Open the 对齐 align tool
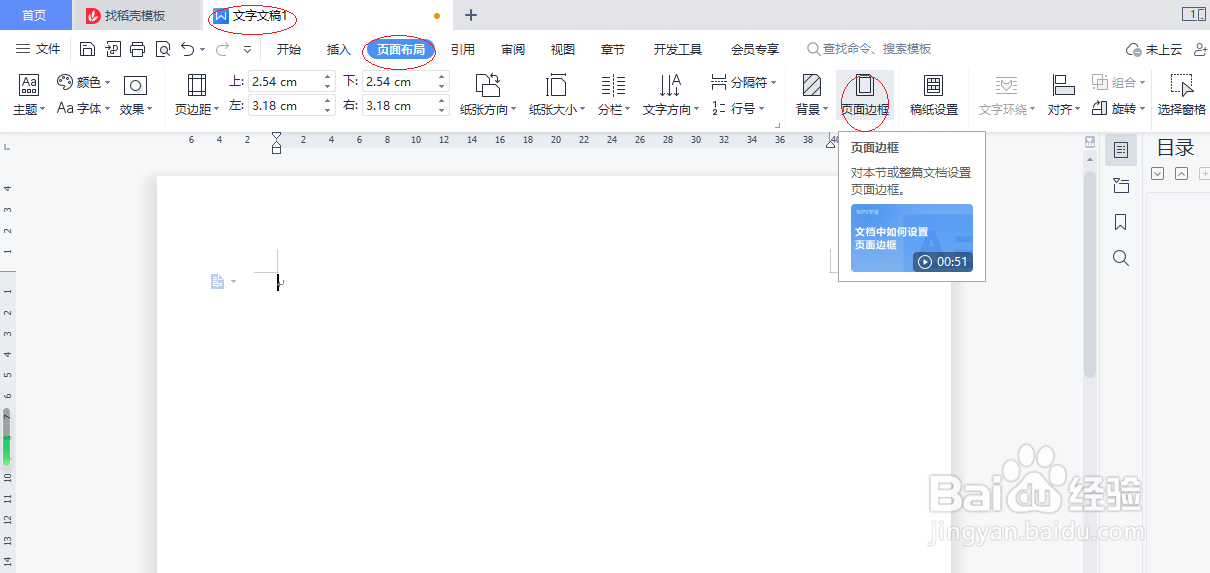1210x573 pixels. tap(1064, 96)
